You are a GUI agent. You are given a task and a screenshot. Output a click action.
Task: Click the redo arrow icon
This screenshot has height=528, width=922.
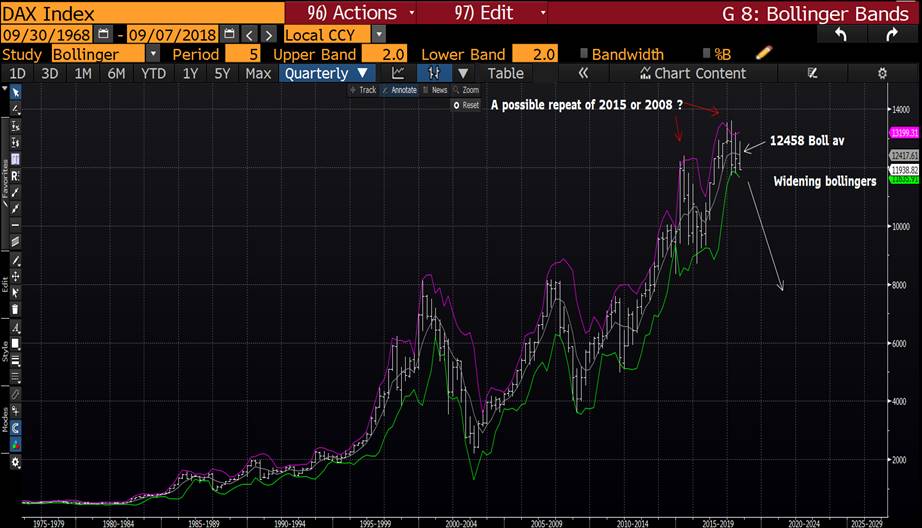pyautogui.click(x=892, y=35)
